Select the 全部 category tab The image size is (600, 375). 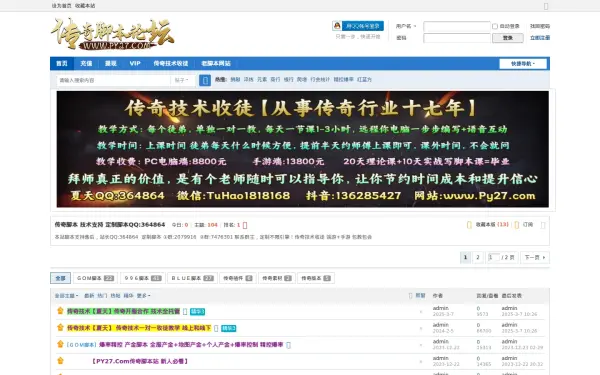point(60,278)
